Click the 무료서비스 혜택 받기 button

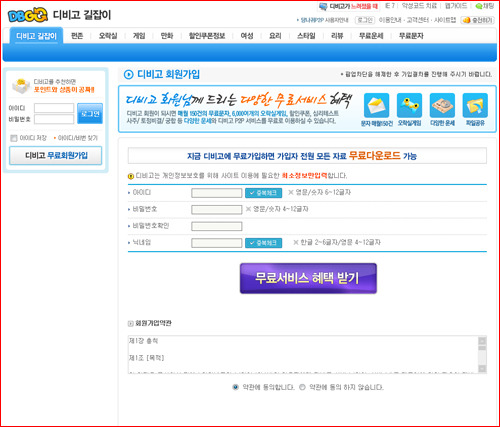pos(308,278)
